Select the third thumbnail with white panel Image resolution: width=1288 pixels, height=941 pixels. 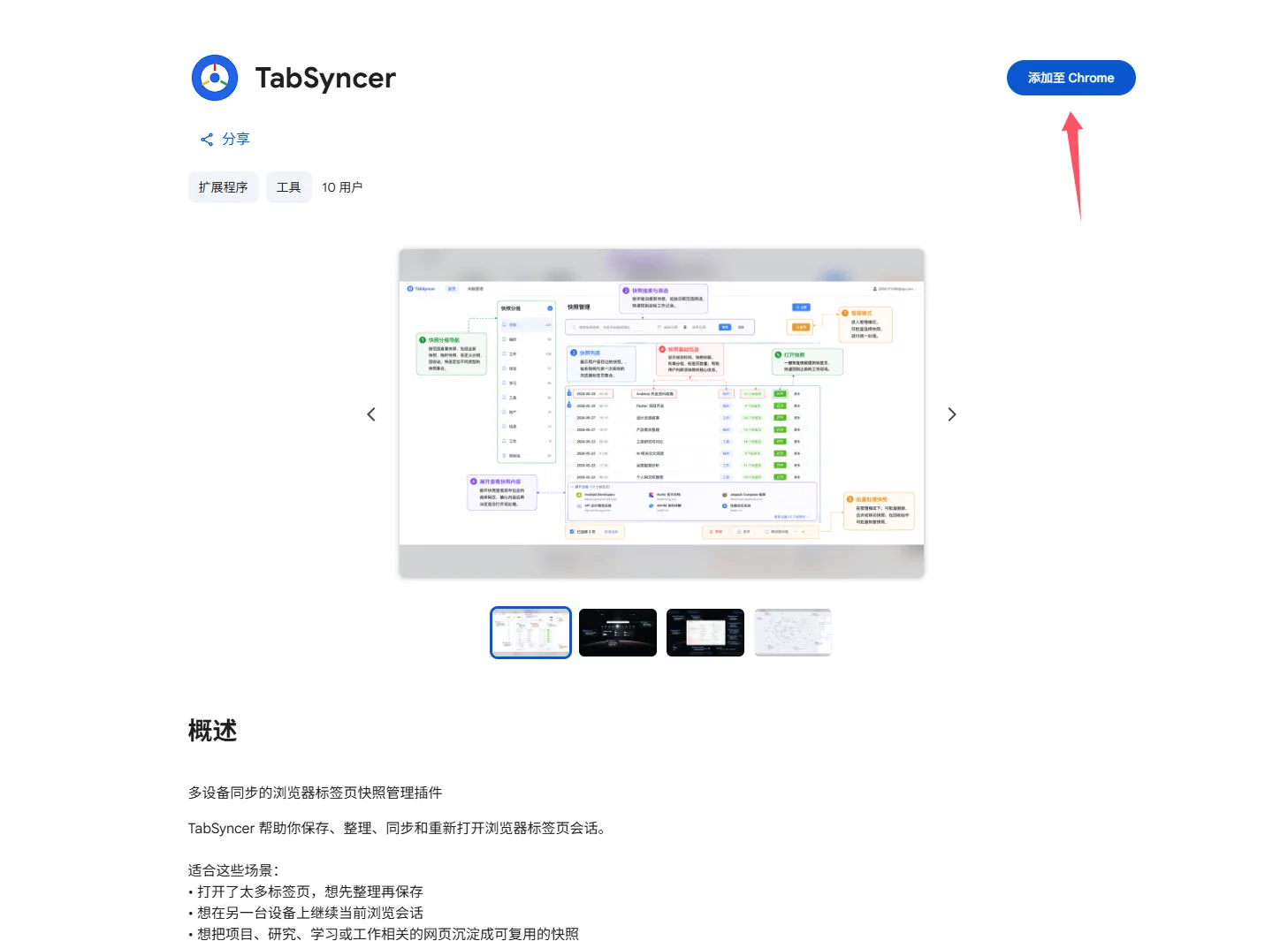pyautogui.click(x=705, y=633)
